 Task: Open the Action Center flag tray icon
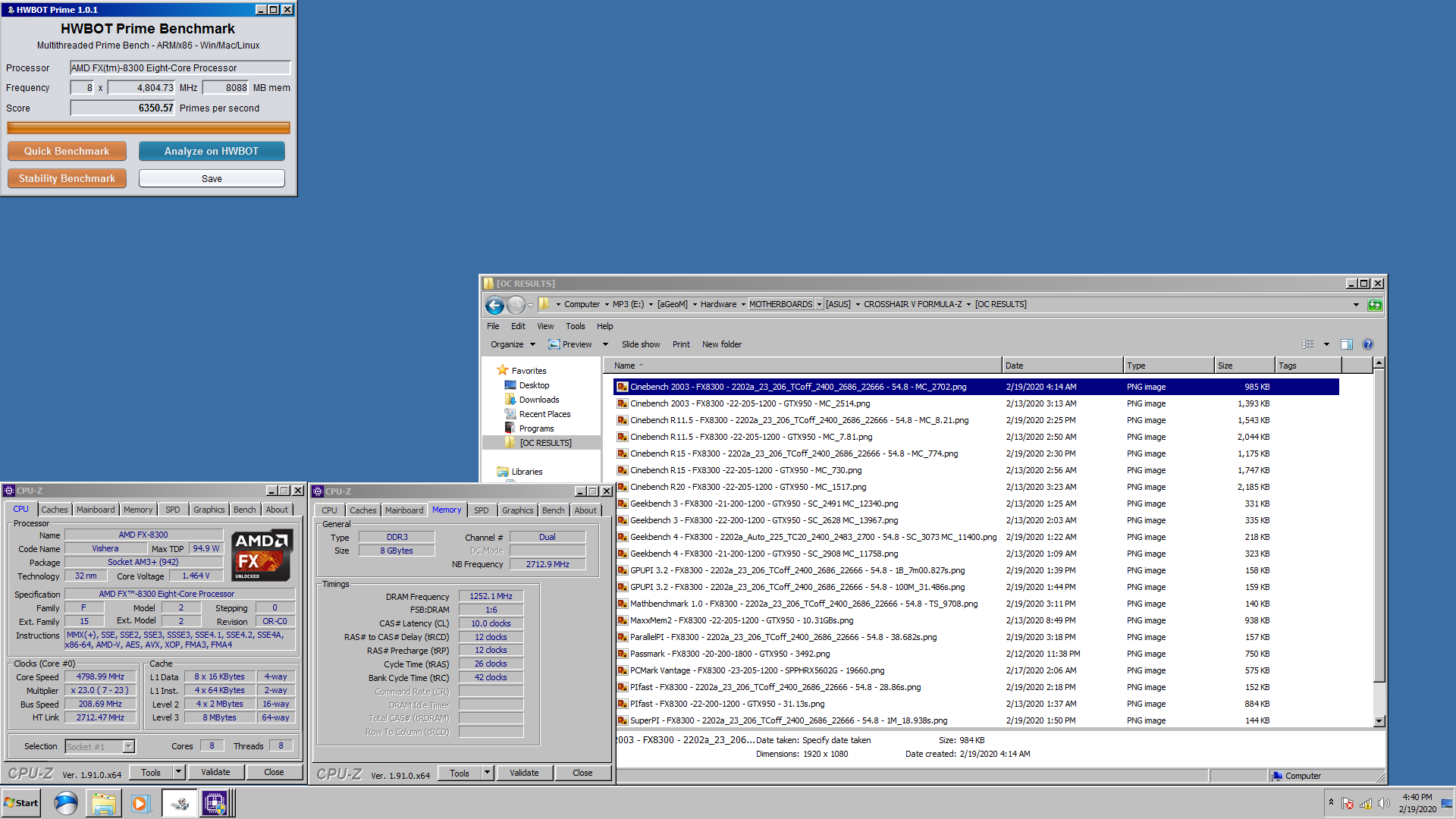tap(1348, 804)
